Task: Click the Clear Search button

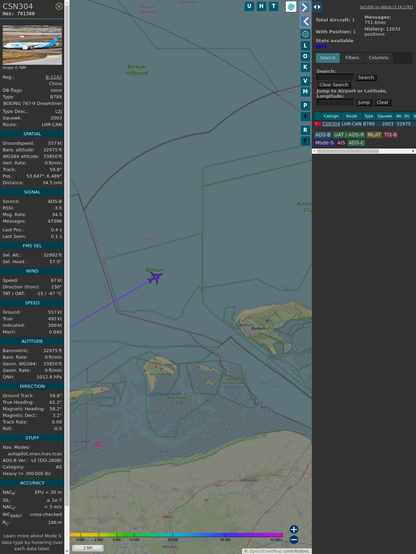Action: pyautogui.click(x=334, y=84)
